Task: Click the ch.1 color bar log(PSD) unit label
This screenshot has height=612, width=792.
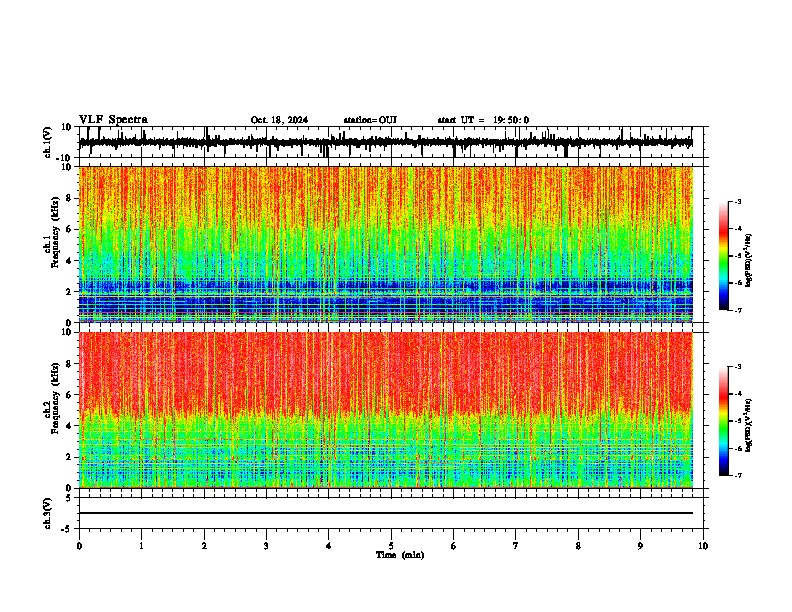Action: (749, 261)
